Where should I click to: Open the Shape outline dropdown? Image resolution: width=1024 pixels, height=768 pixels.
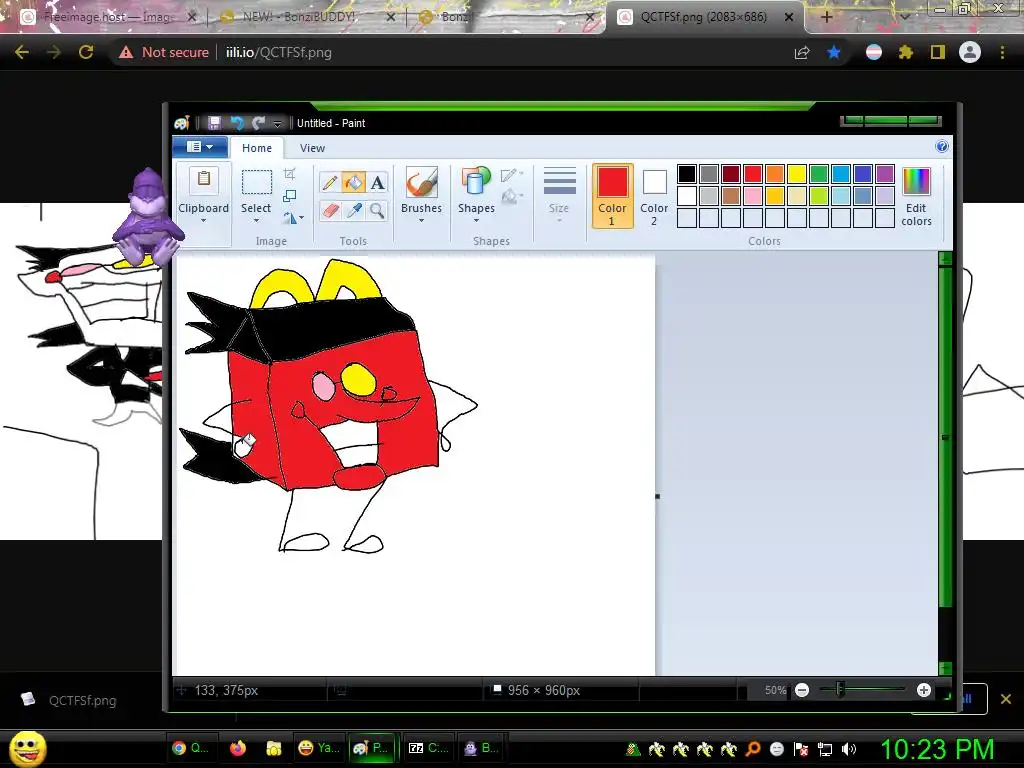tap(512, 174)
